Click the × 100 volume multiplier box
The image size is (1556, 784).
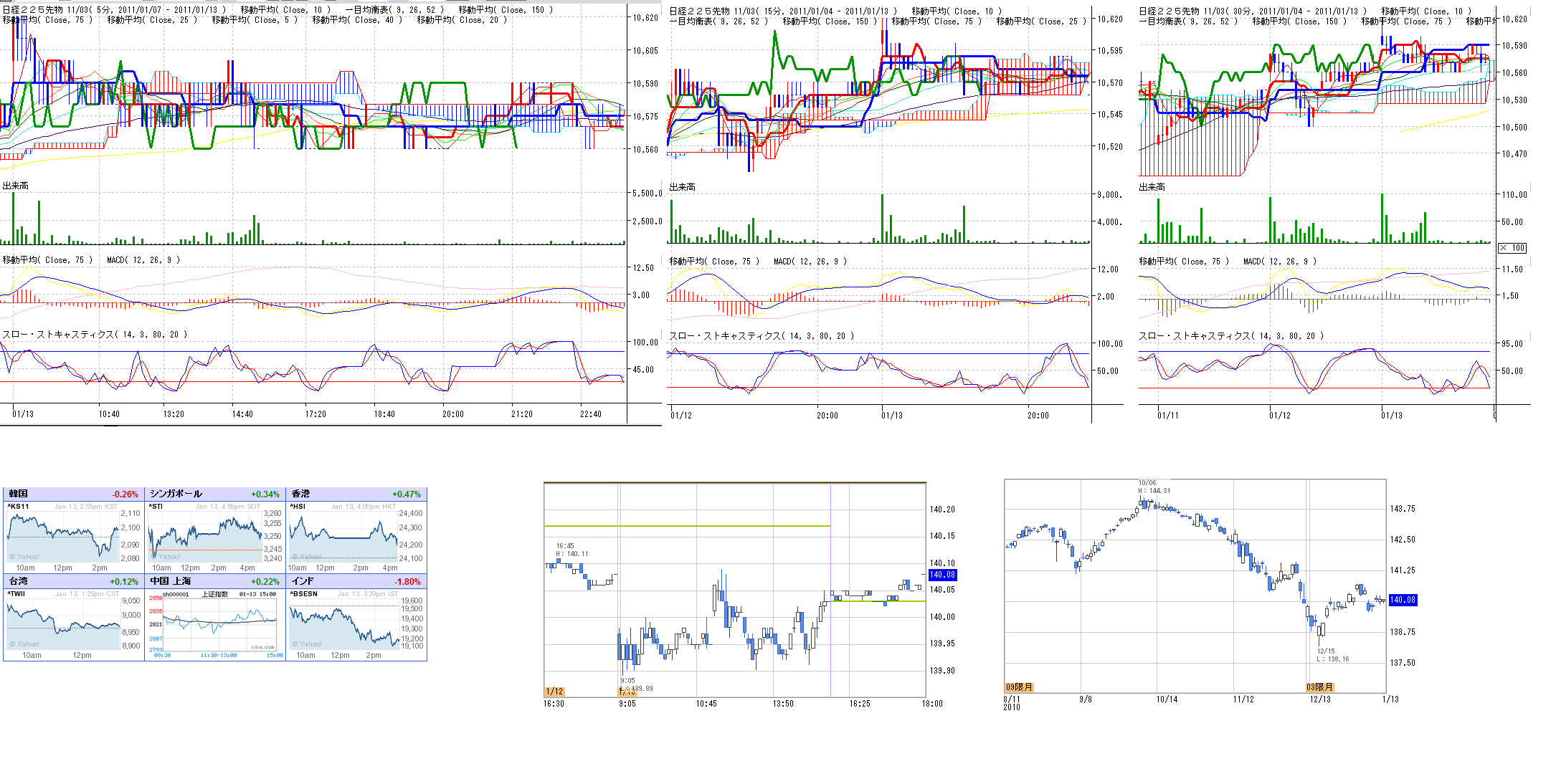tap(1512, 248)
